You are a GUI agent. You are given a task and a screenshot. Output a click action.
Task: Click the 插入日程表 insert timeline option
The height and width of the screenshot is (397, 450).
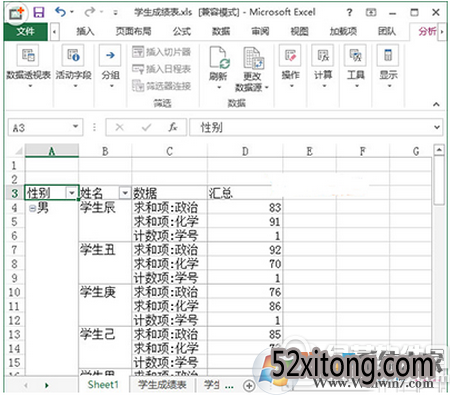tap(161, 69)
